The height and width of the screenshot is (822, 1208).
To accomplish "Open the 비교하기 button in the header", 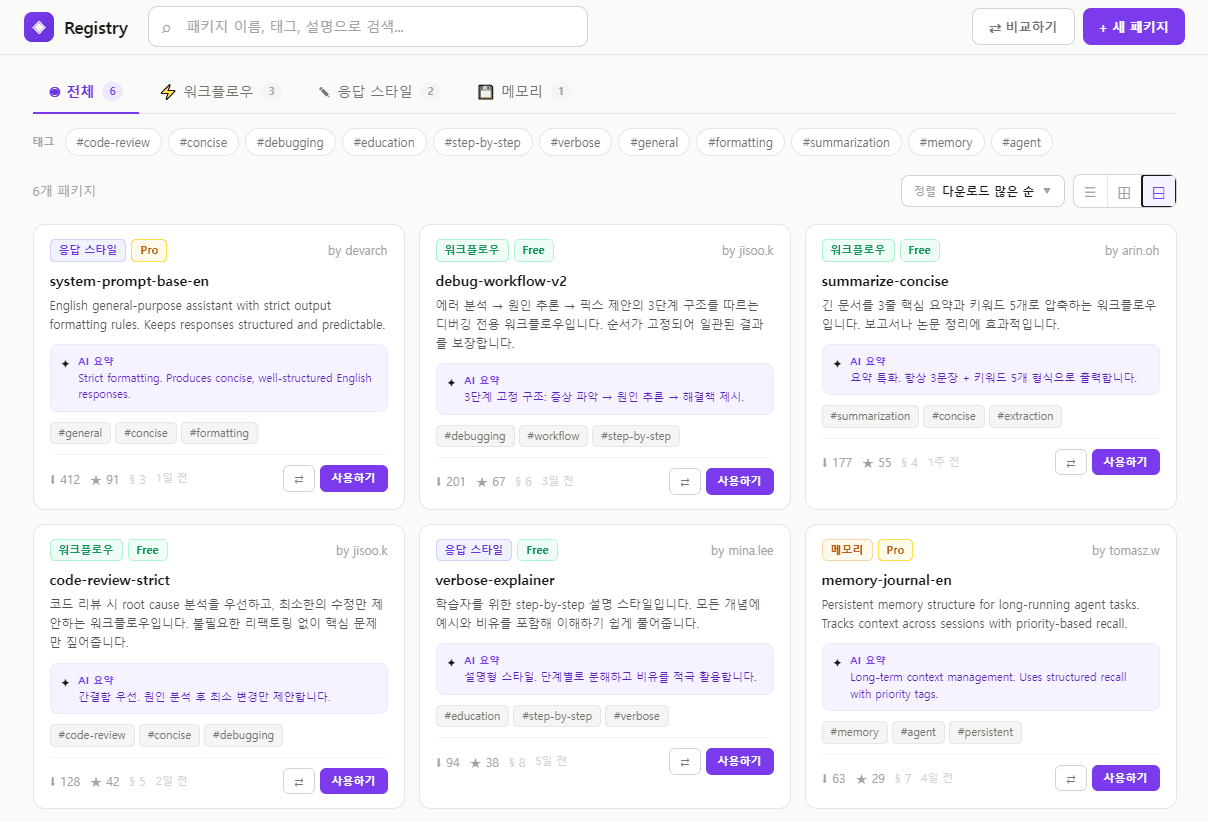I will (x=1023, y=26).
